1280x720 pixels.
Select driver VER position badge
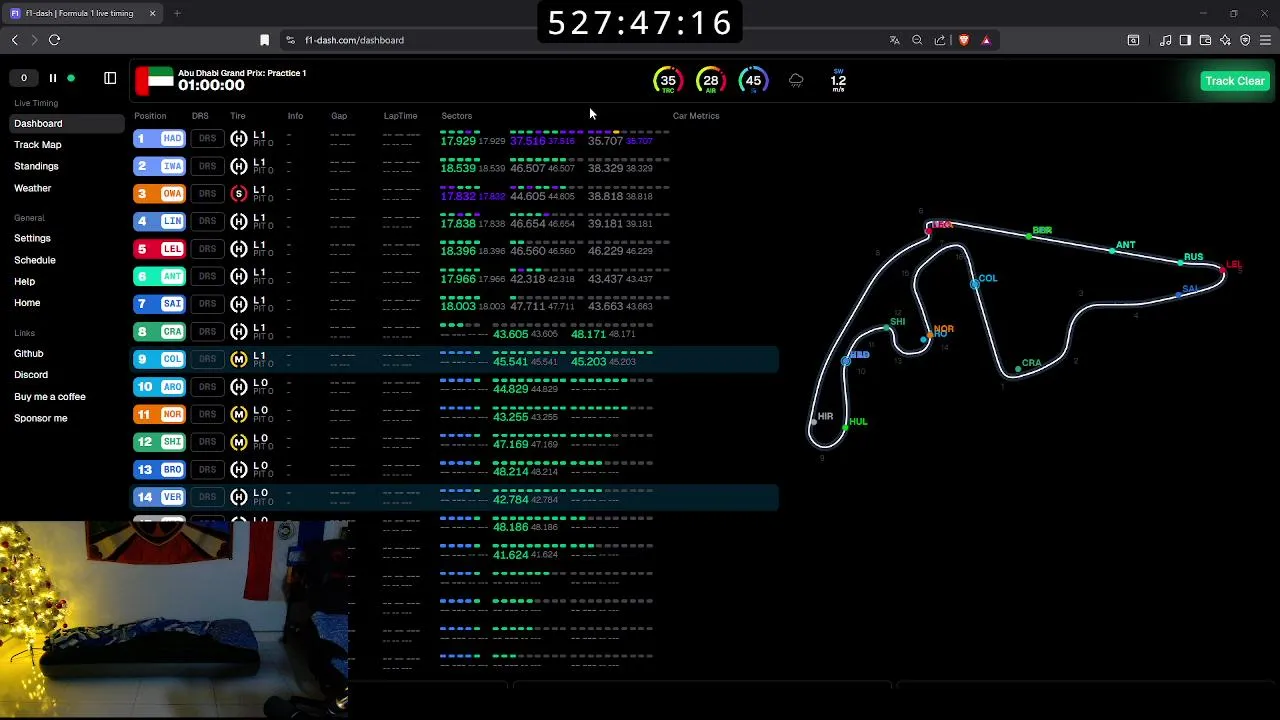click(x=160, y=497)
